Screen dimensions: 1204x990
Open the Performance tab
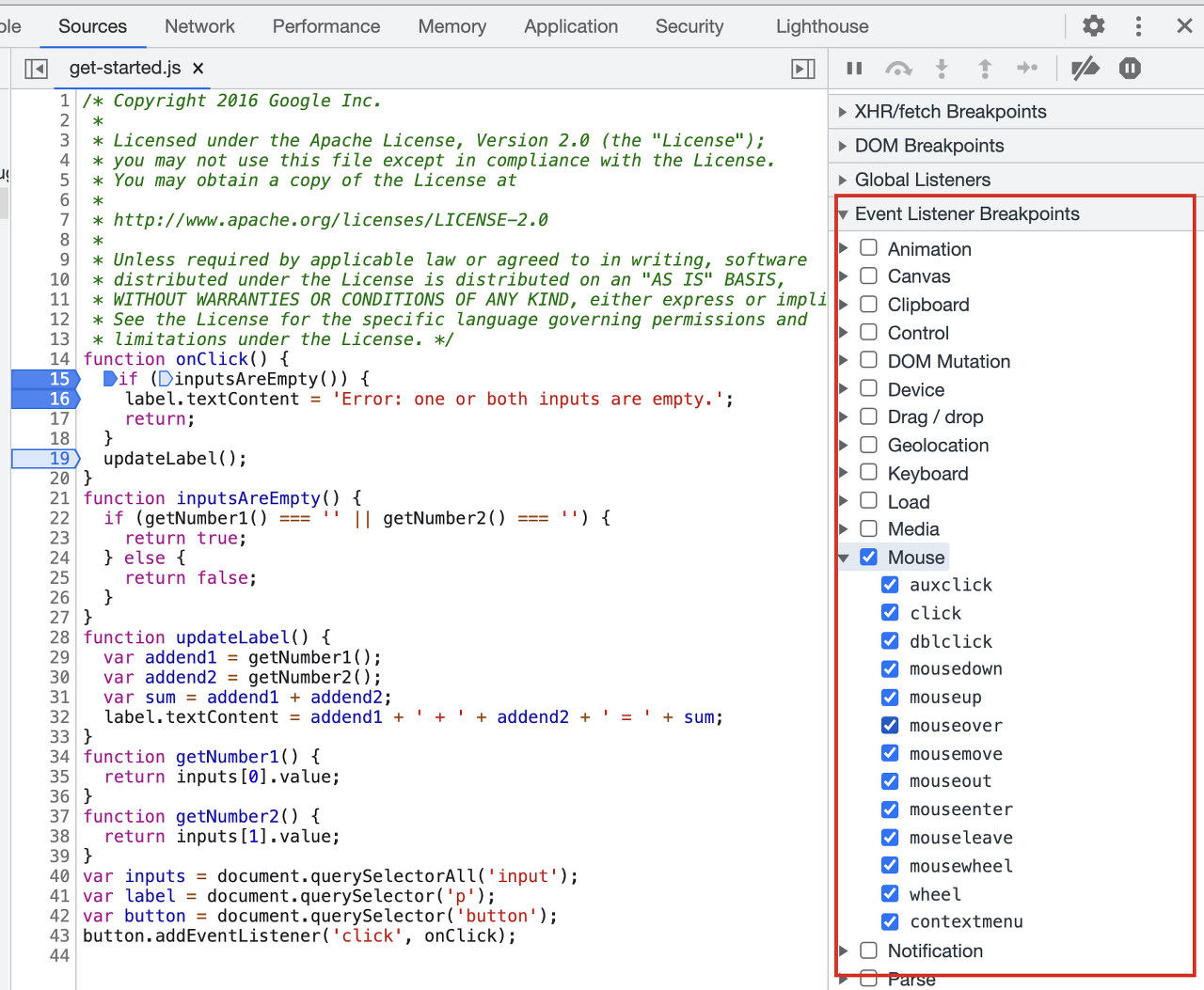[326, 26]
